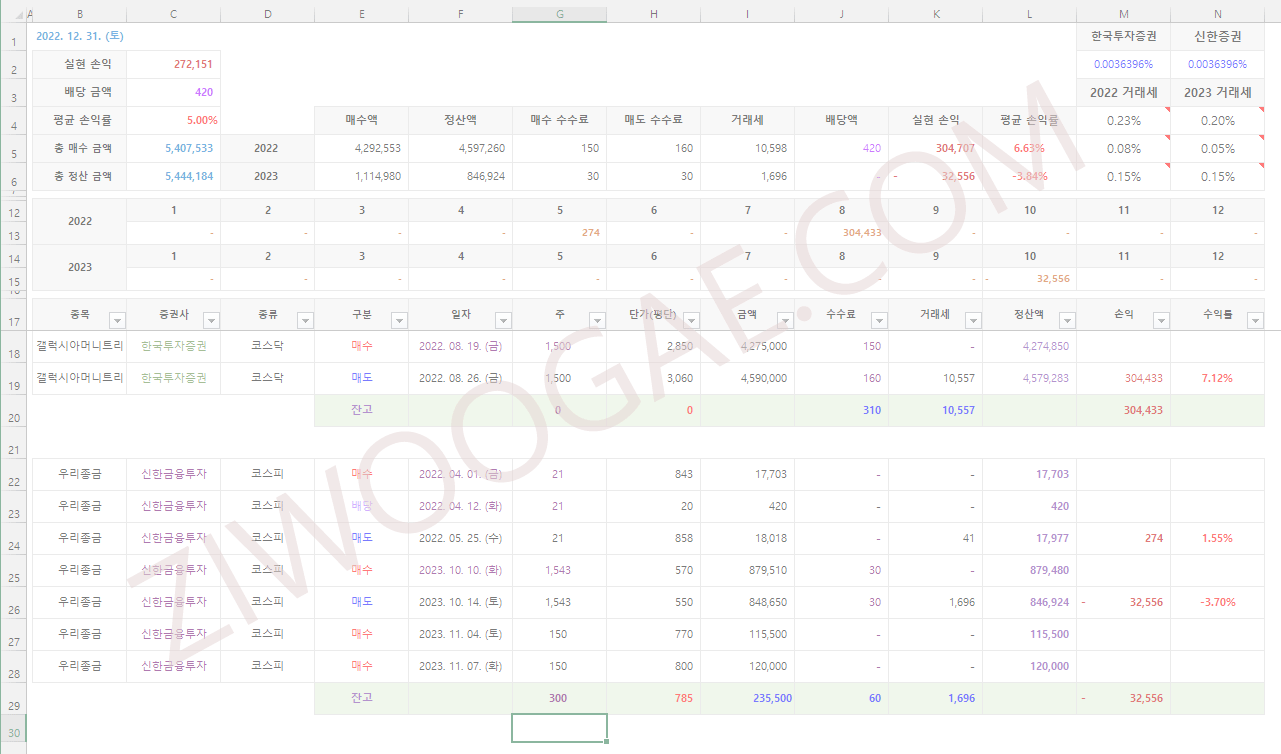Select the "2023. 11. 07. (화)" date cell
The width and height of the screenshot is (1281, 754).
click(x=460, y=666)
